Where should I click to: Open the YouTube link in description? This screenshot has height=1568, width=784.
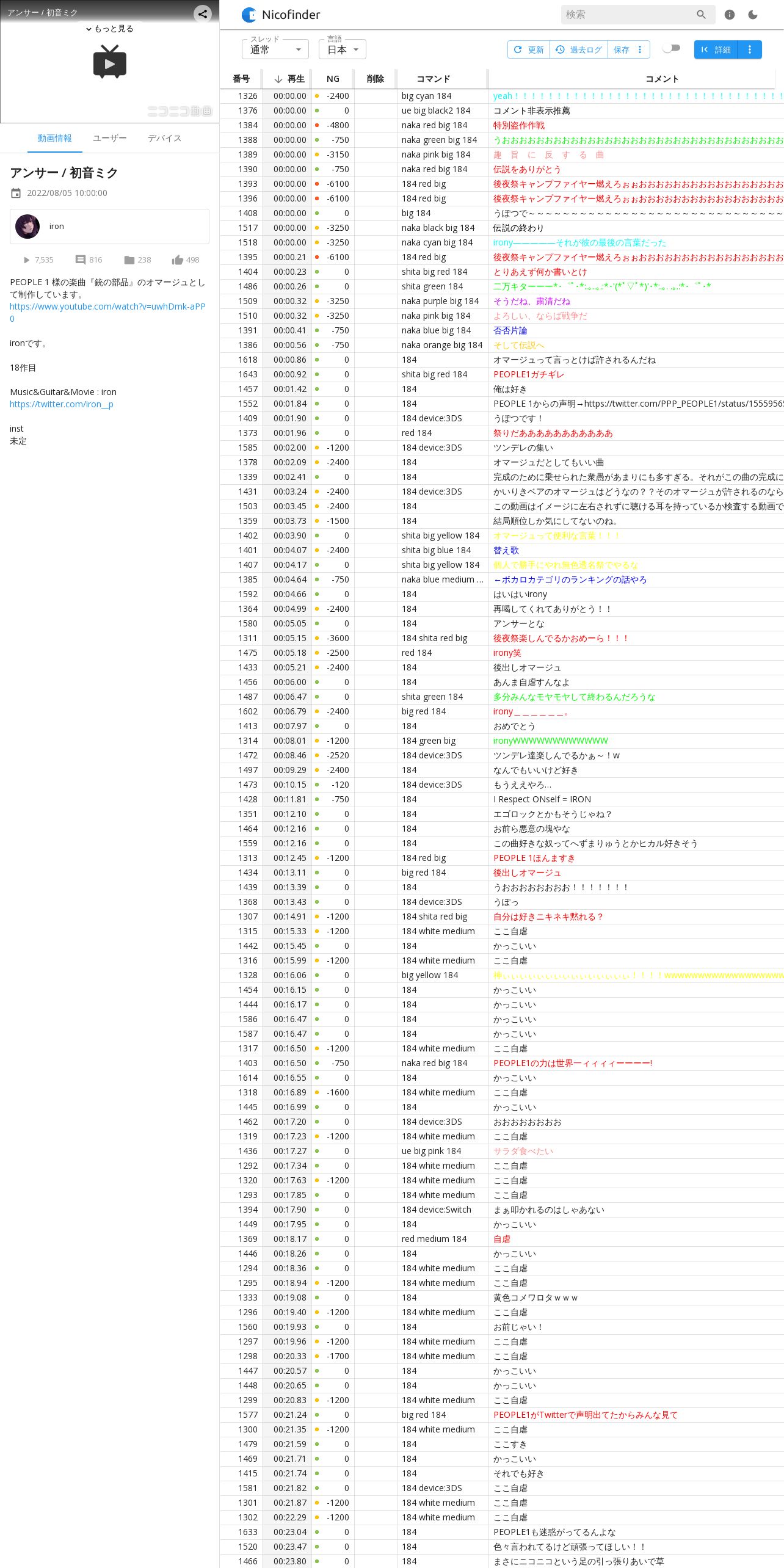pyautogui.click(x=107, y=313)
